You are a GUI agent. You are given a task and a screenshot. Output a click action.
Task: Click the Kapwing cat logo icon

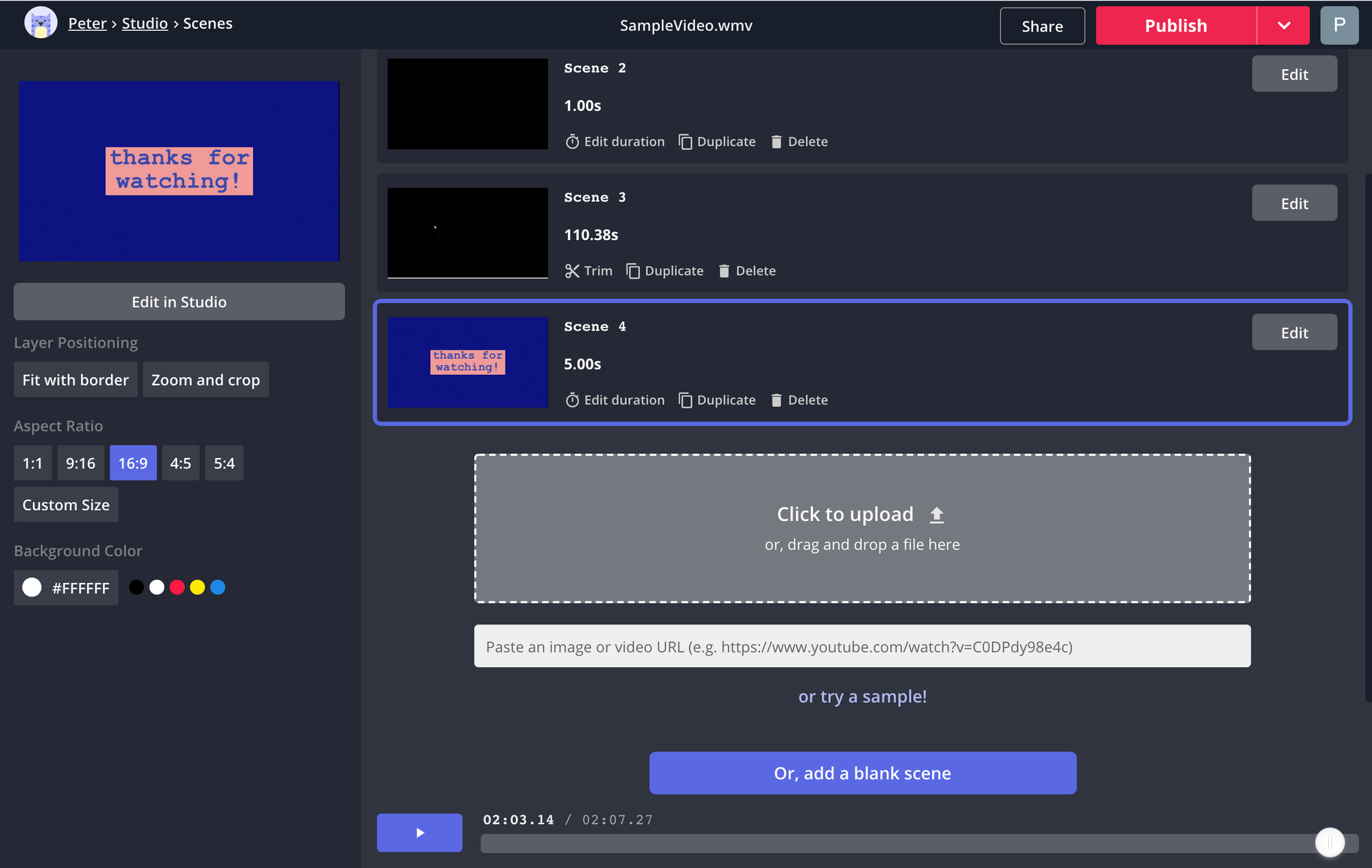40,23
